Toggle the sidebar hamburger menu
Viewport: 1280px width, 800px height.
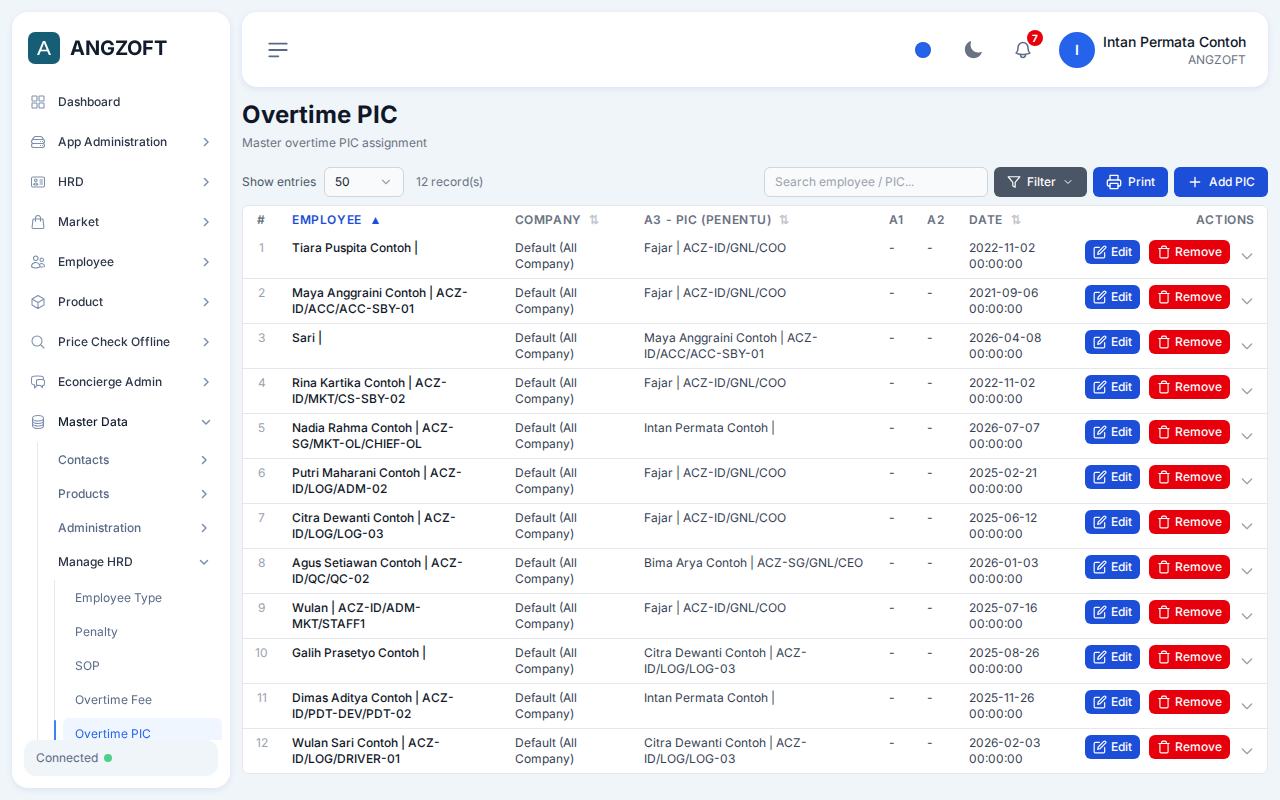coord(278,50)
